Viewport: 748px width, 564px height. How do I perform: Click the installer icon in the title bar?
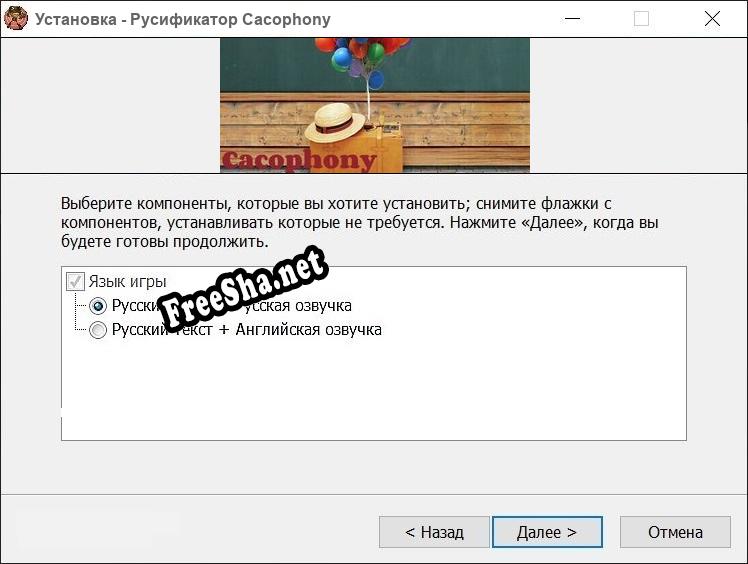point(16,19)
